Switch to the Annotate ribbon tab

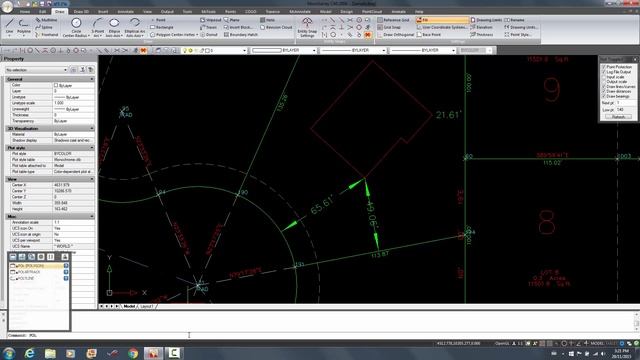pos(125,12)
